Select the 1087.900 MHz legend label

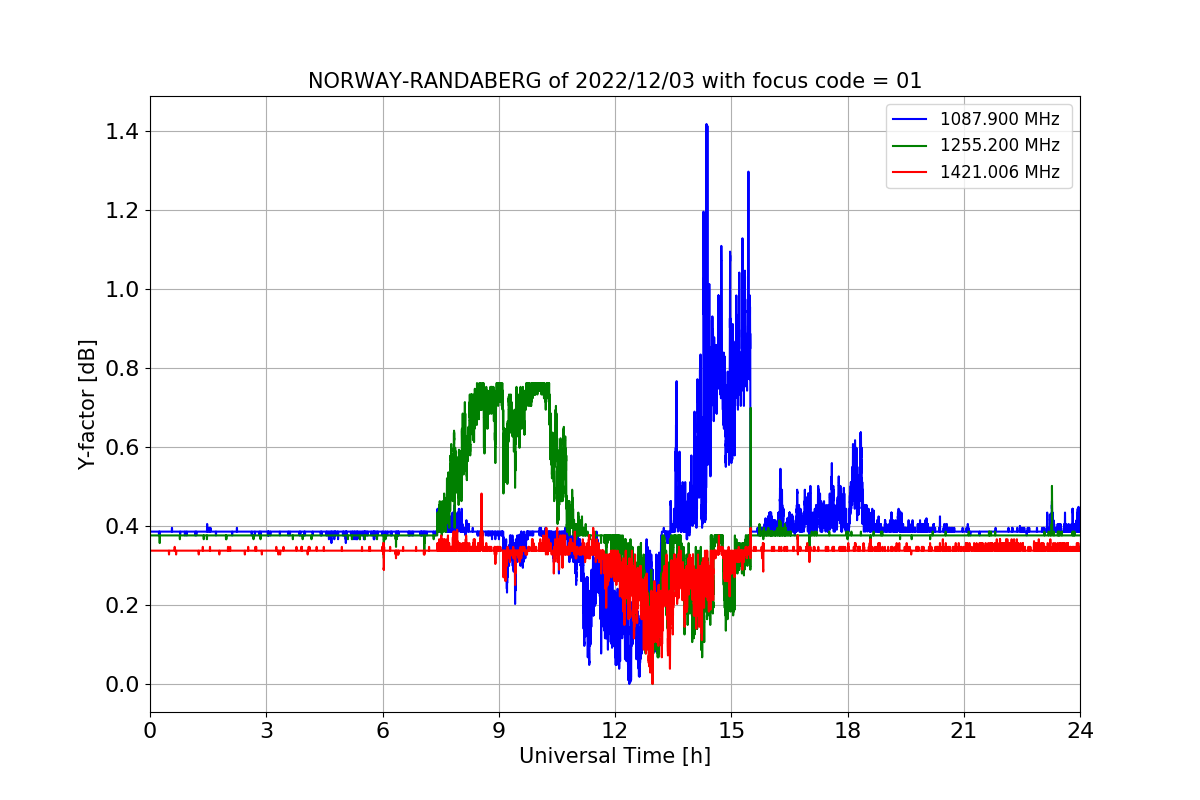[999, 119]
